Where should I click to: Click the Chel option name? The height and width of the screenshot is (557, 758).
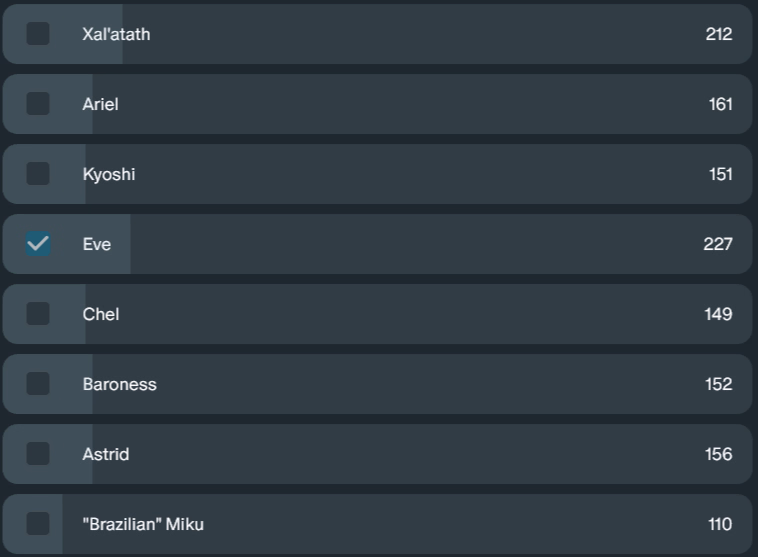click(x=101, y=314)
